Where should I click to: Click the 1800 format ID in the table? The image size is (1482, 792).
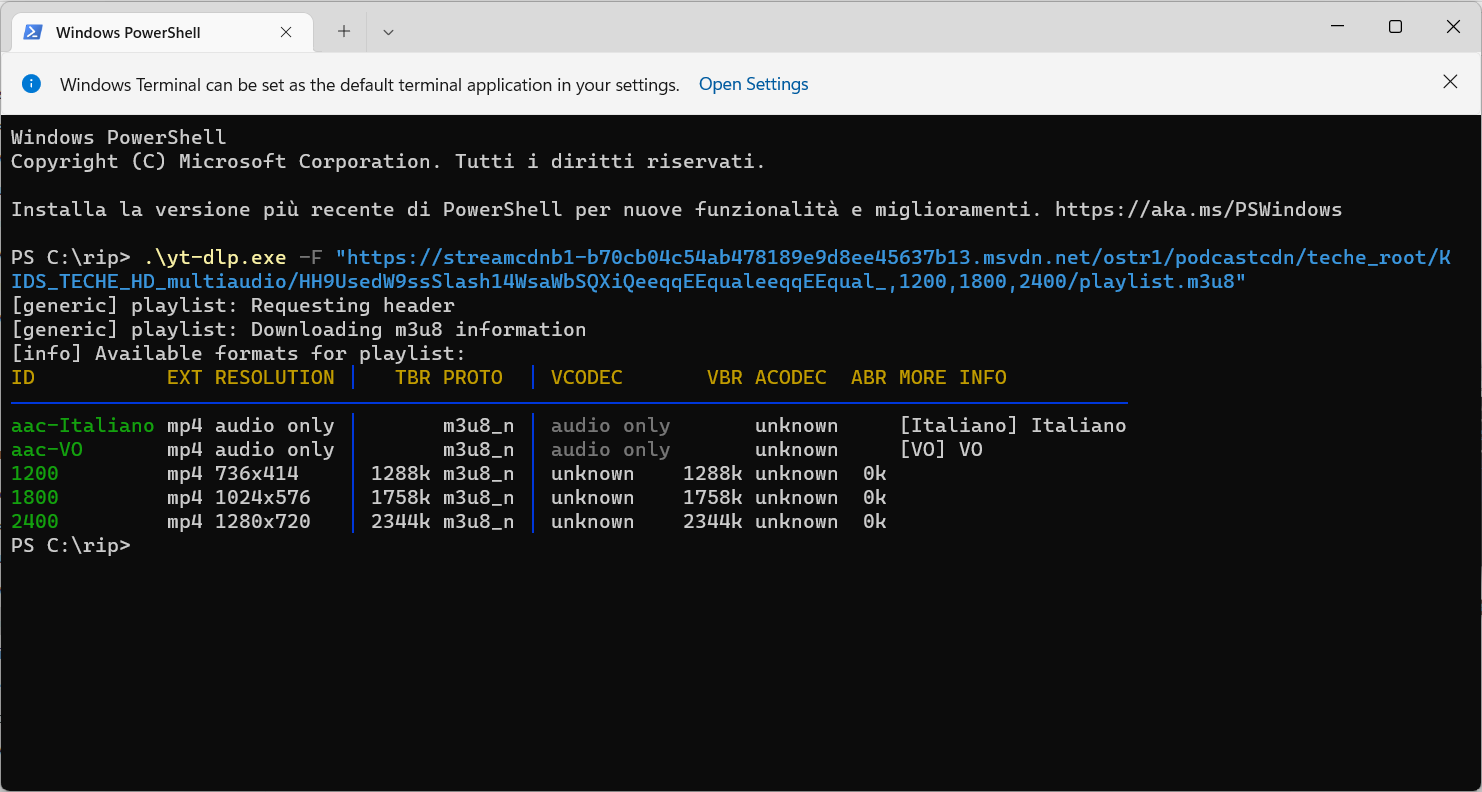pos(35,498)
